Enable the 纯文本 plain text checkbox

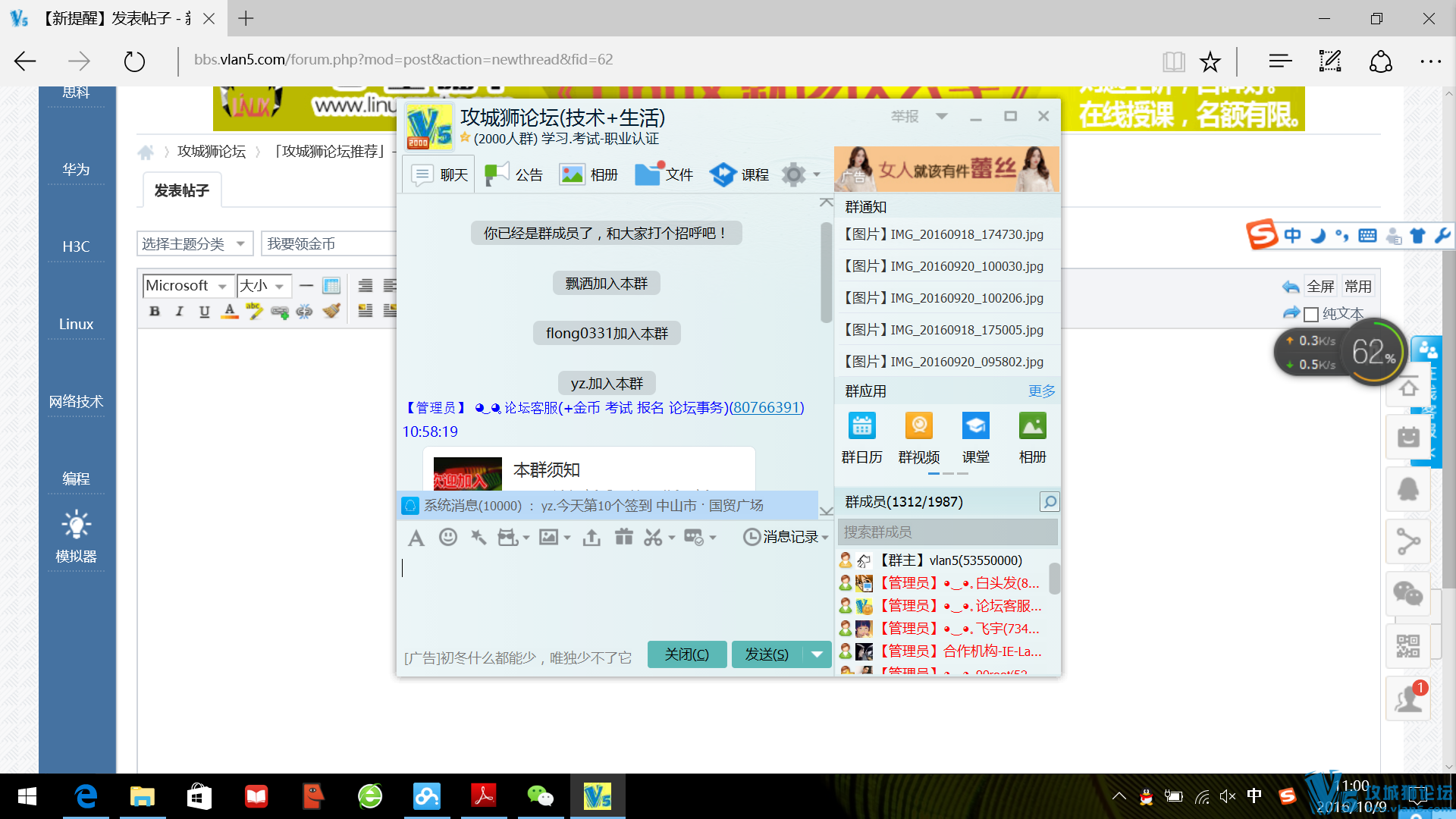(1311, 314)
